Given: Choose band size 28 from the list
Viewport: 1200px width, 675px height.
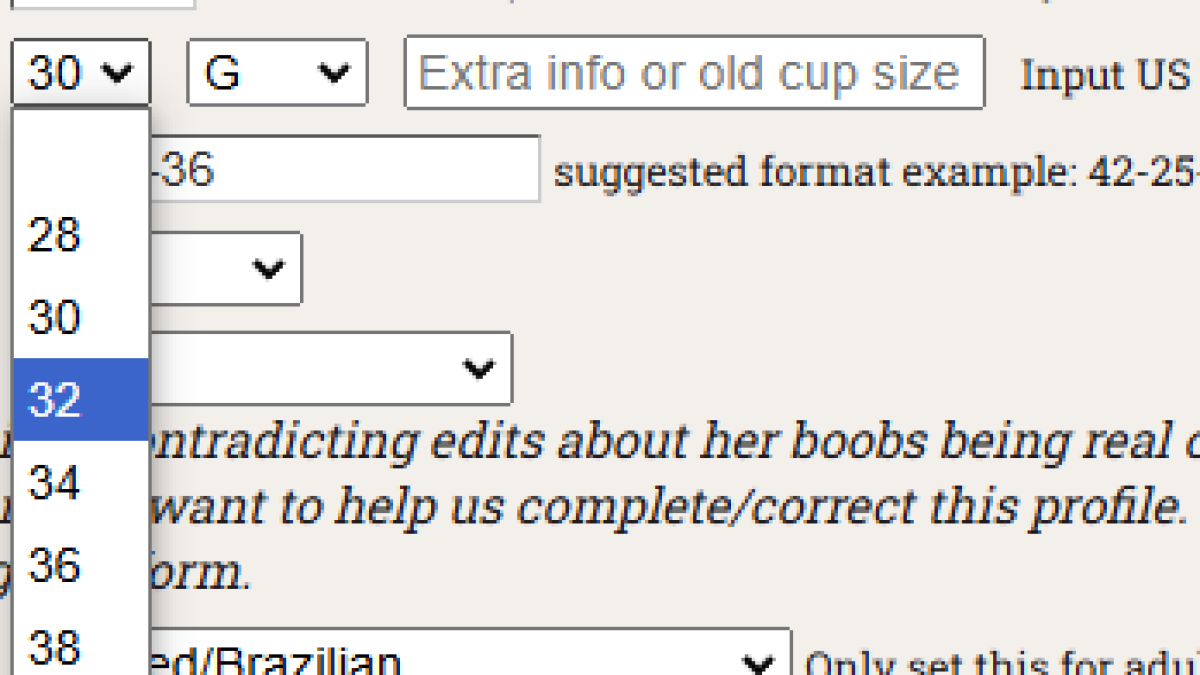Looking at the screenshot, I should click(81, 235).
